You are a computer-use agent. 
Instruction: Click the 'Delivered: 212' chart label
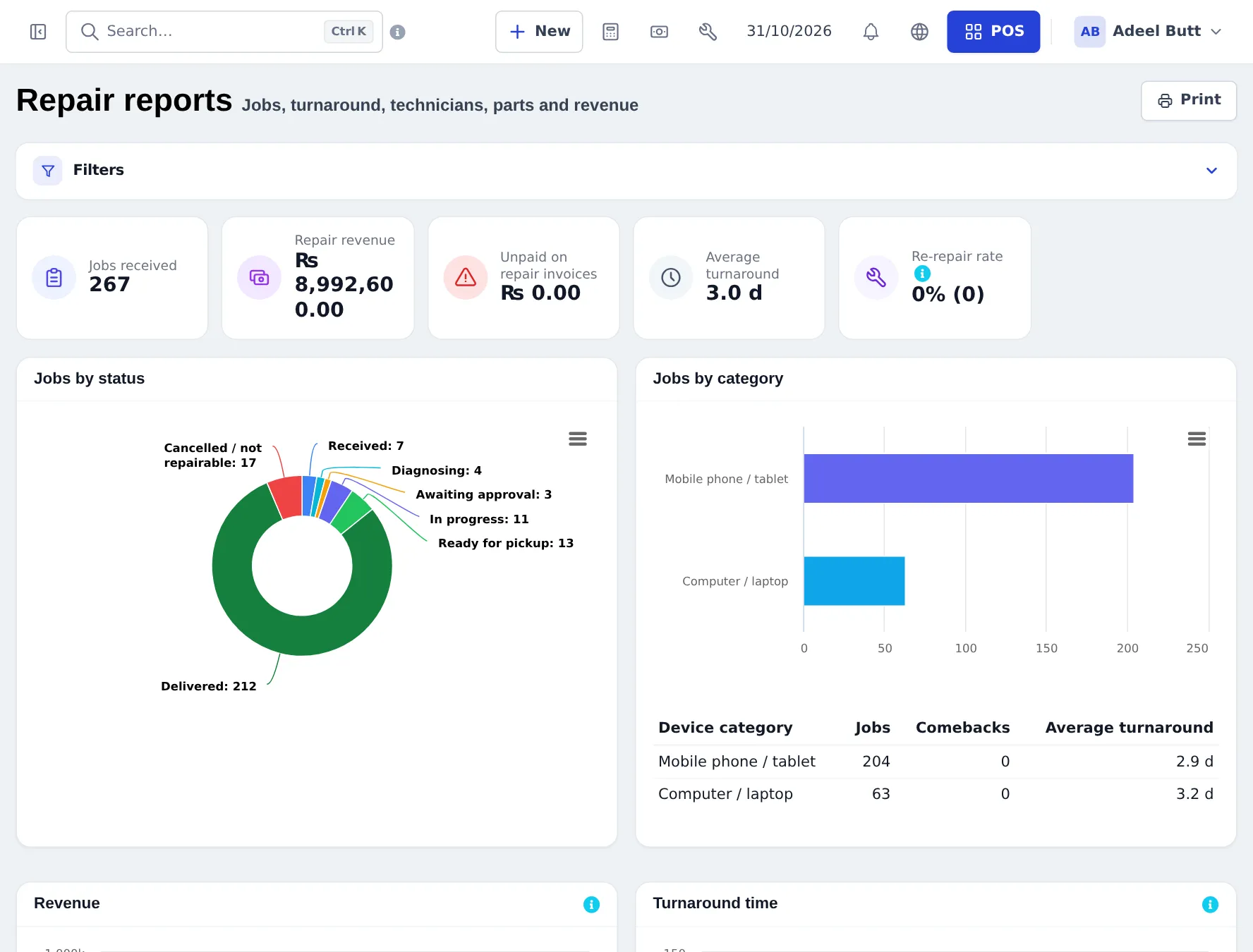[209, 686]
